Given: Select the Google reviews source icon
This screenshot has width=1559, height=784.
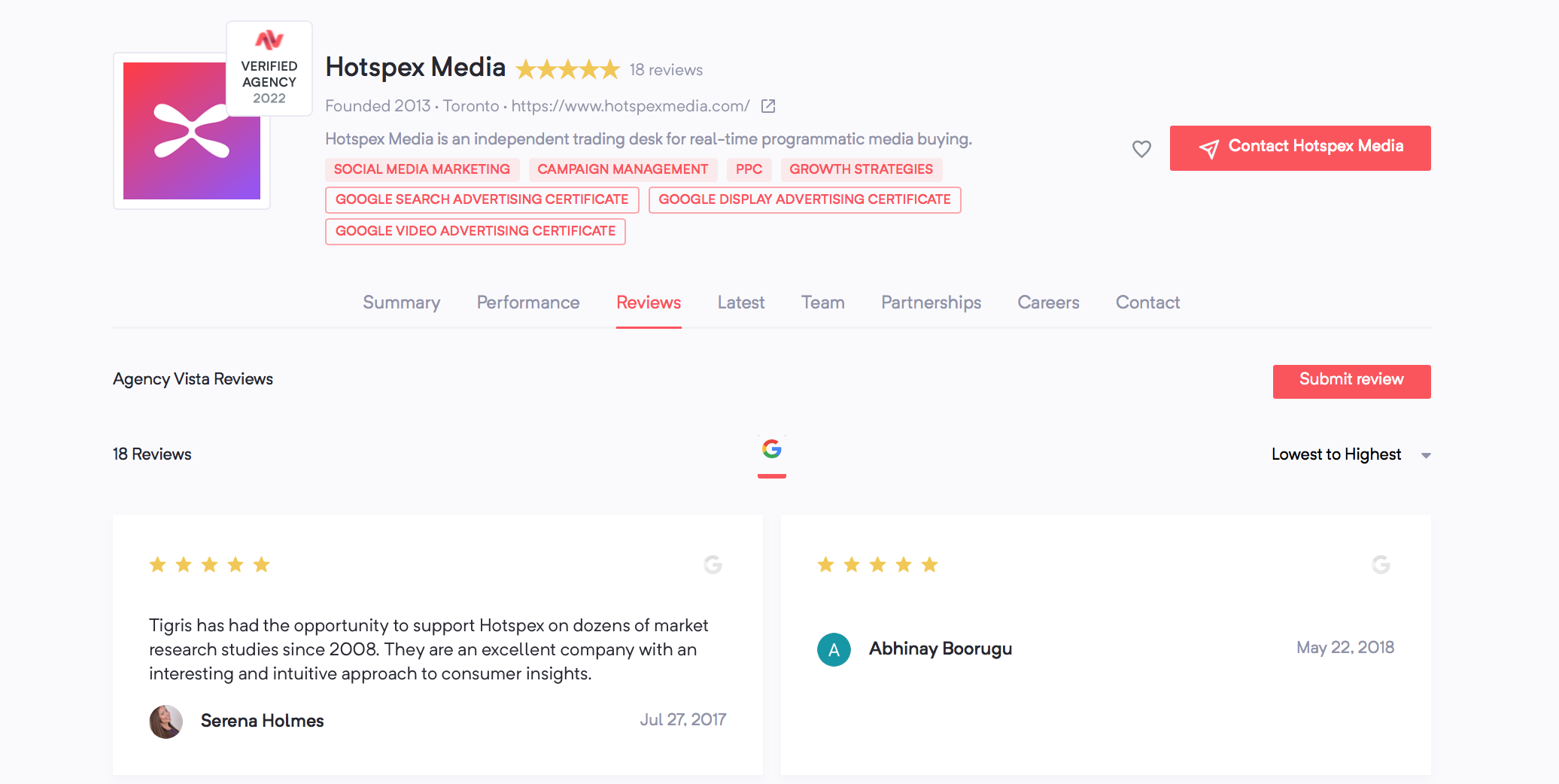Looking at the screenshot, I should point(771,450).
